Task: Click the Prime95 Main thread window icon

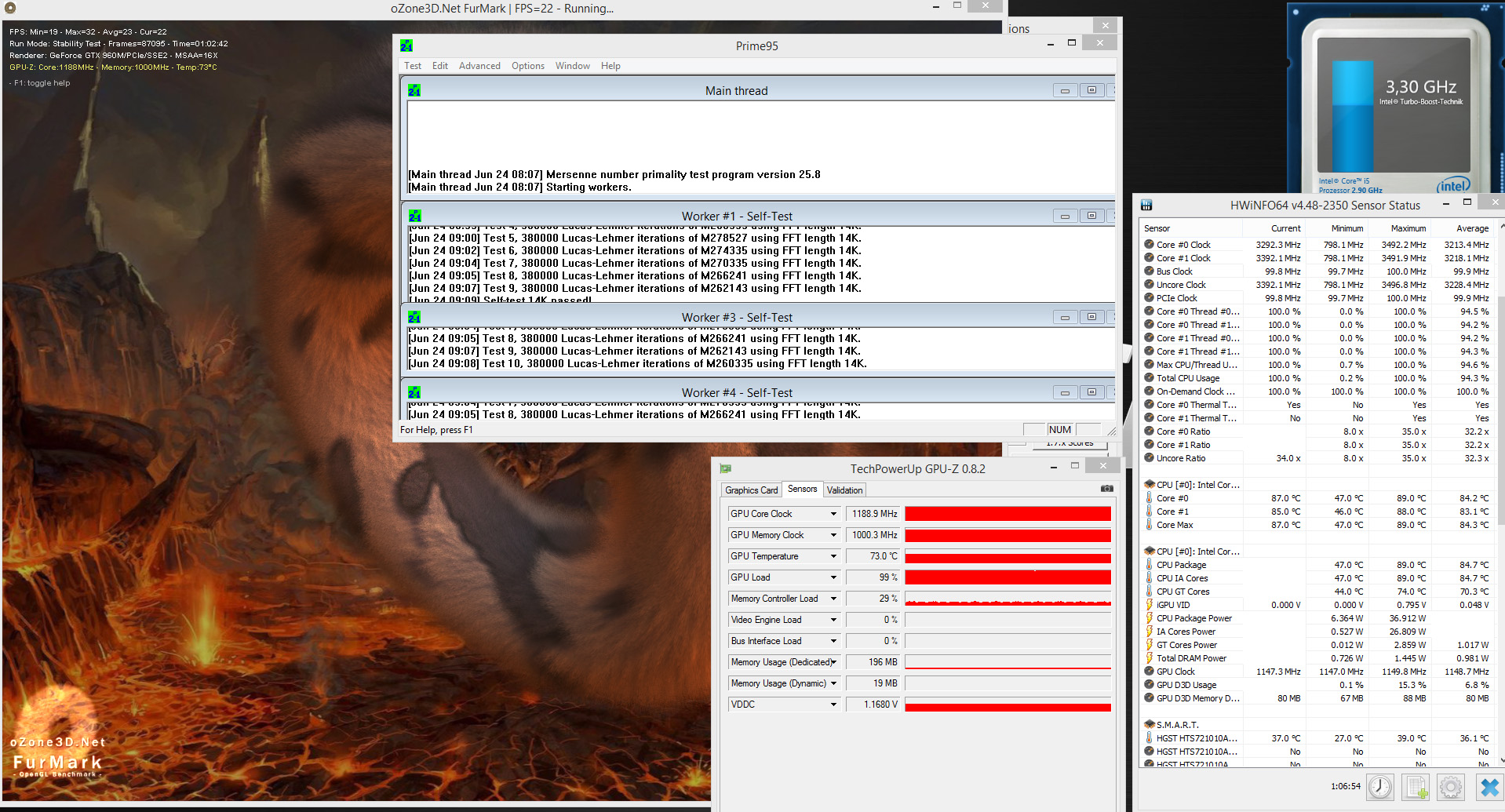Action: click(414, 91)
